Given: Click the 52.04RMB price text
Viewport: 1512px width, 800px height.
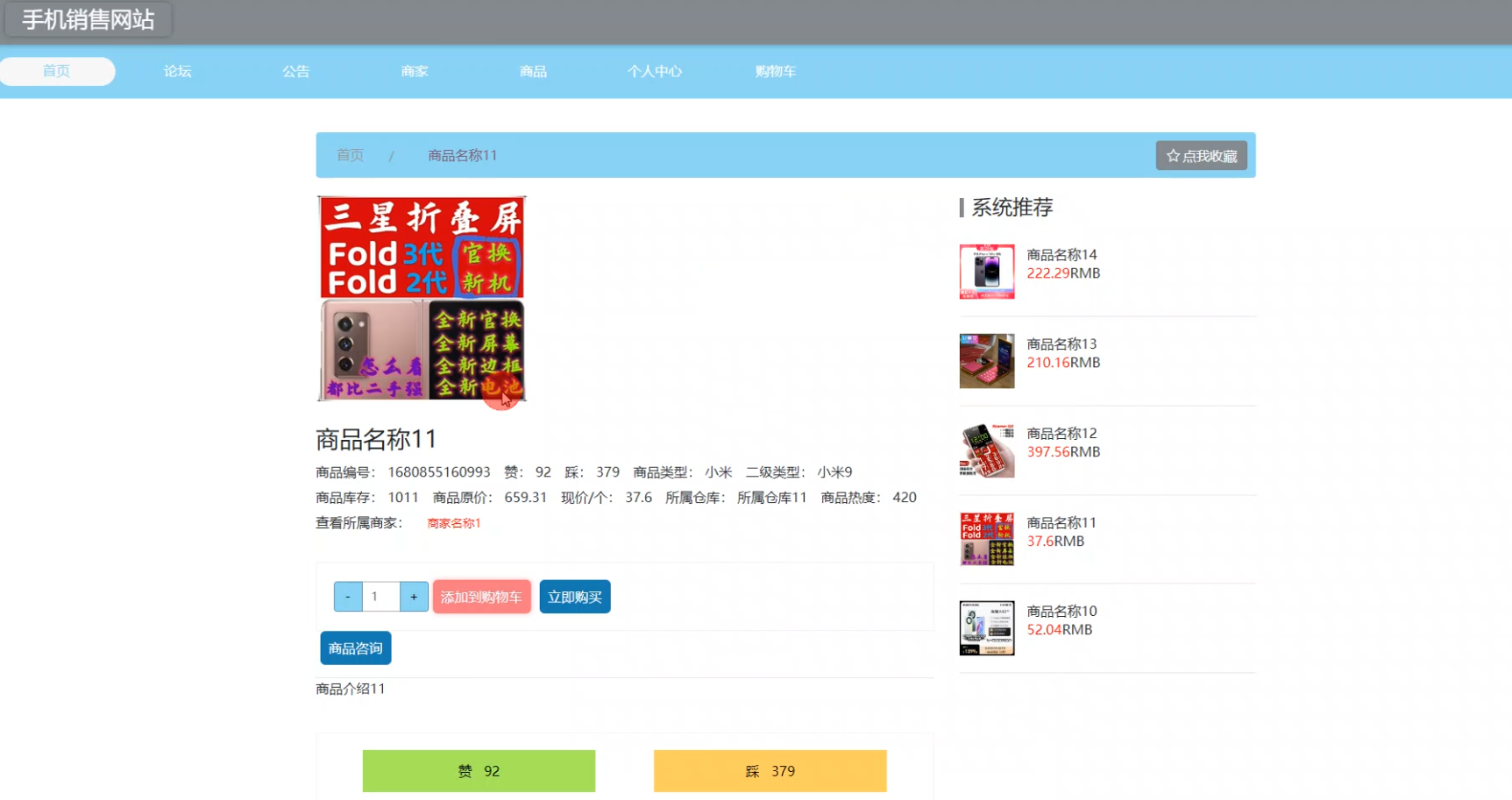Looking at the screenshot, I should [x=1060, y=630].
